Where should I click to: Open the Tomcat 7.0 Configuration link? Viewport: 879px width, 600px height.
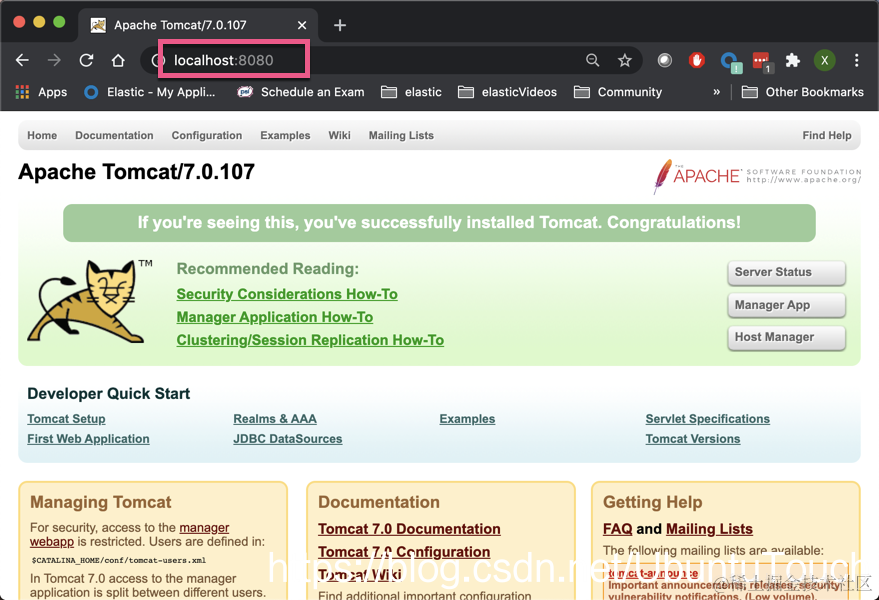(x=404, y=552)
